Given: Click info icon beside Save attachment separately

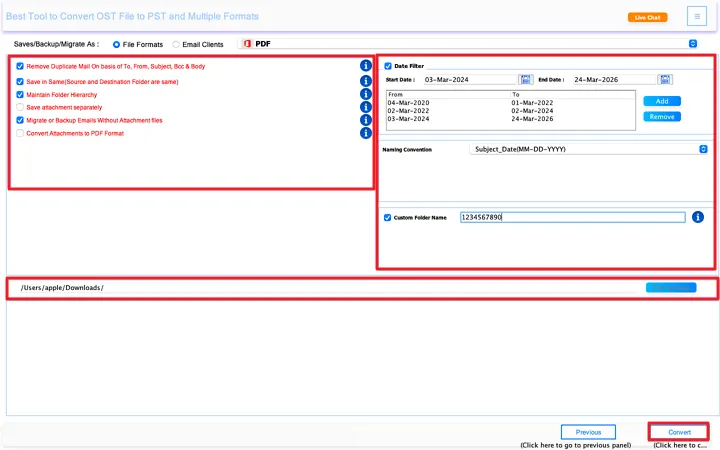Looking at the screenshot, I should tap(366, 107).
